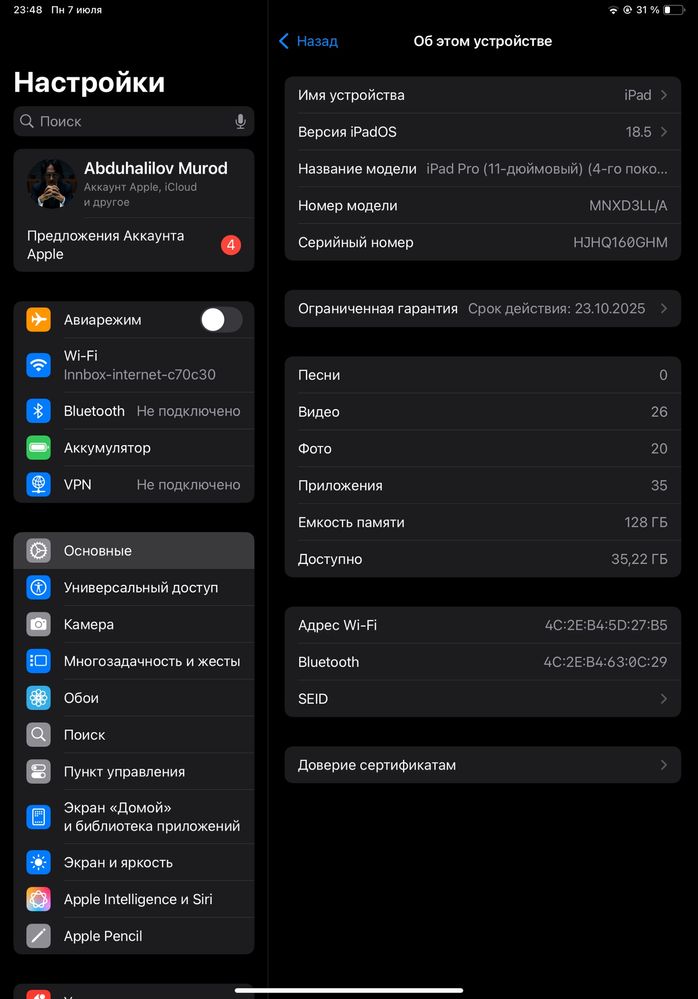
Task: Tap Емкость памяти 128 ГБ value
Action: coord(646,522)
